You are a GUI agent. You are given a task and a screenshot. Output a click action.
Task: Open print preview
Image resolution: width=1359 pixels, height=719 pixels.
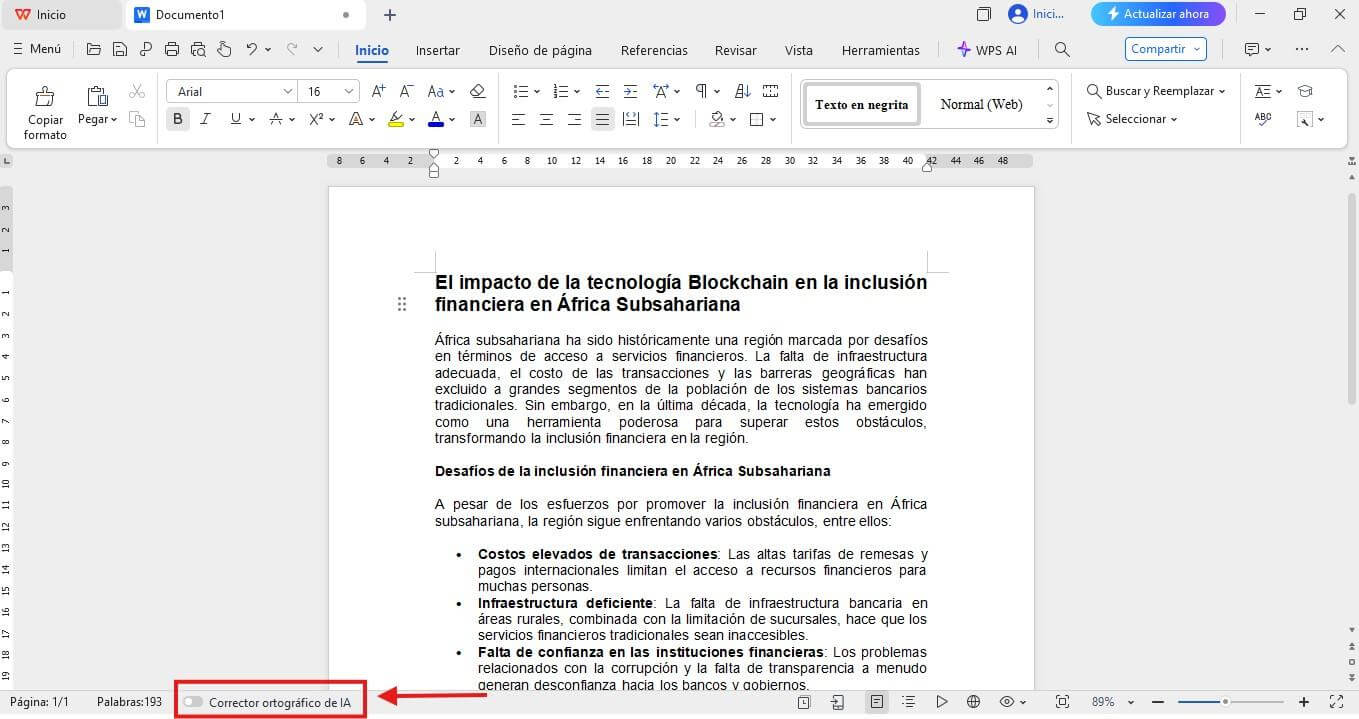coord(198,49)
